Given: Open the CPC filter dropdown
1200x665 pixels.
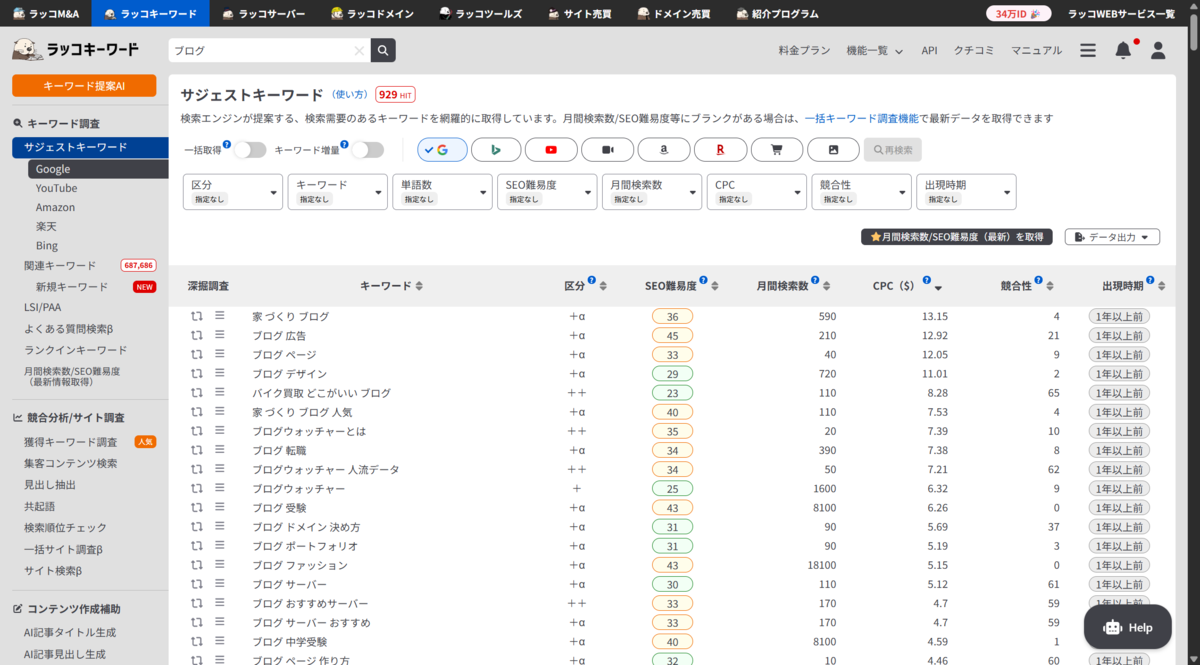Looking at the screenshot, I should point(757,192).
